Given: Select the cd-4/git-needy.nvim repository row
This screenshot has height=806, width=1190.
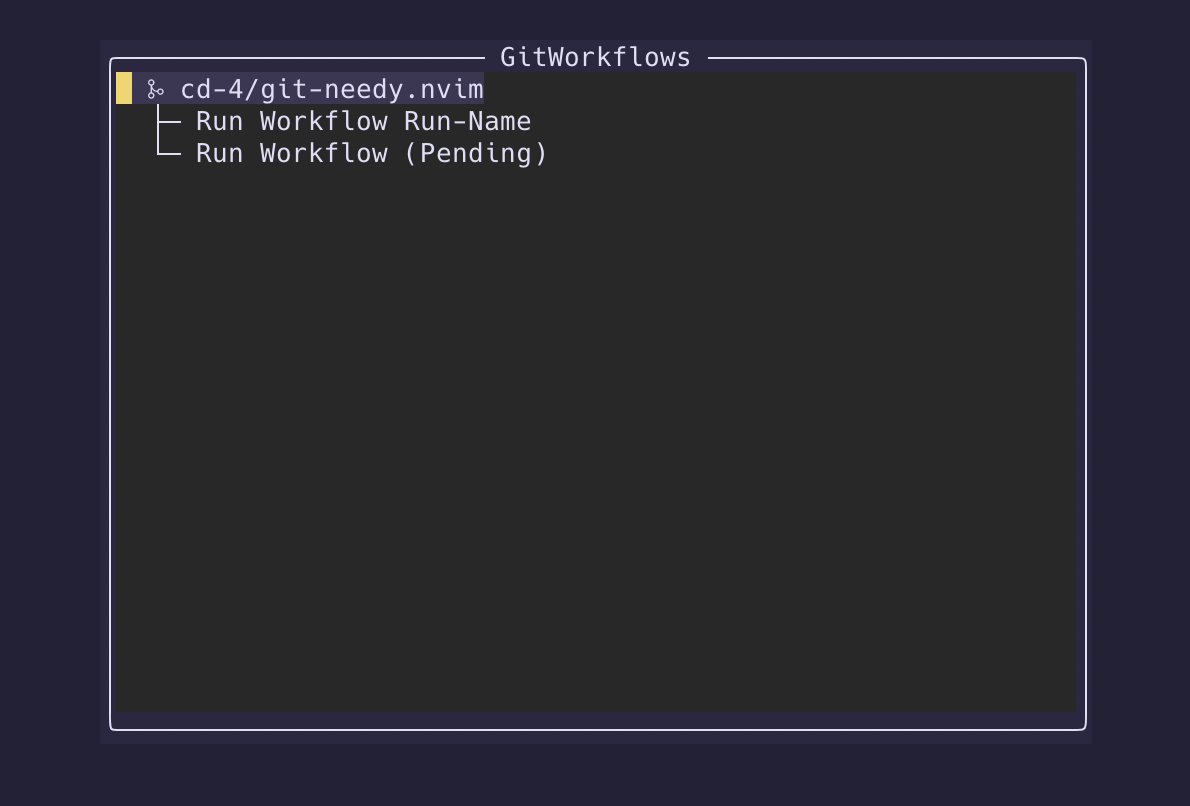Looking at the screenshot, I should point(300,89).
